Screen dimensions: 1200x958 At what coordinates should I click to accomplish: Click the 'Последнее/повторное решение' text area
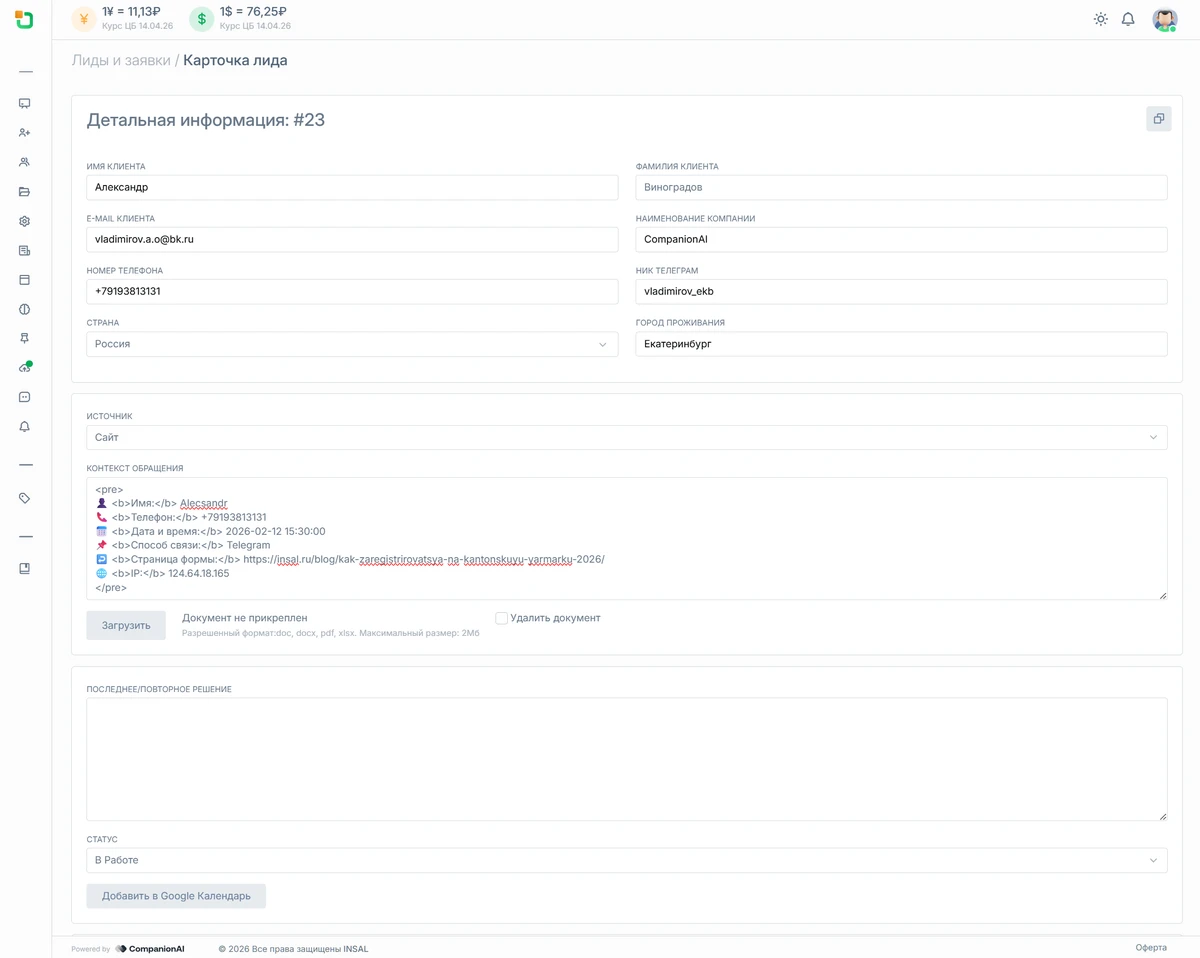click(x=626, y=759)
